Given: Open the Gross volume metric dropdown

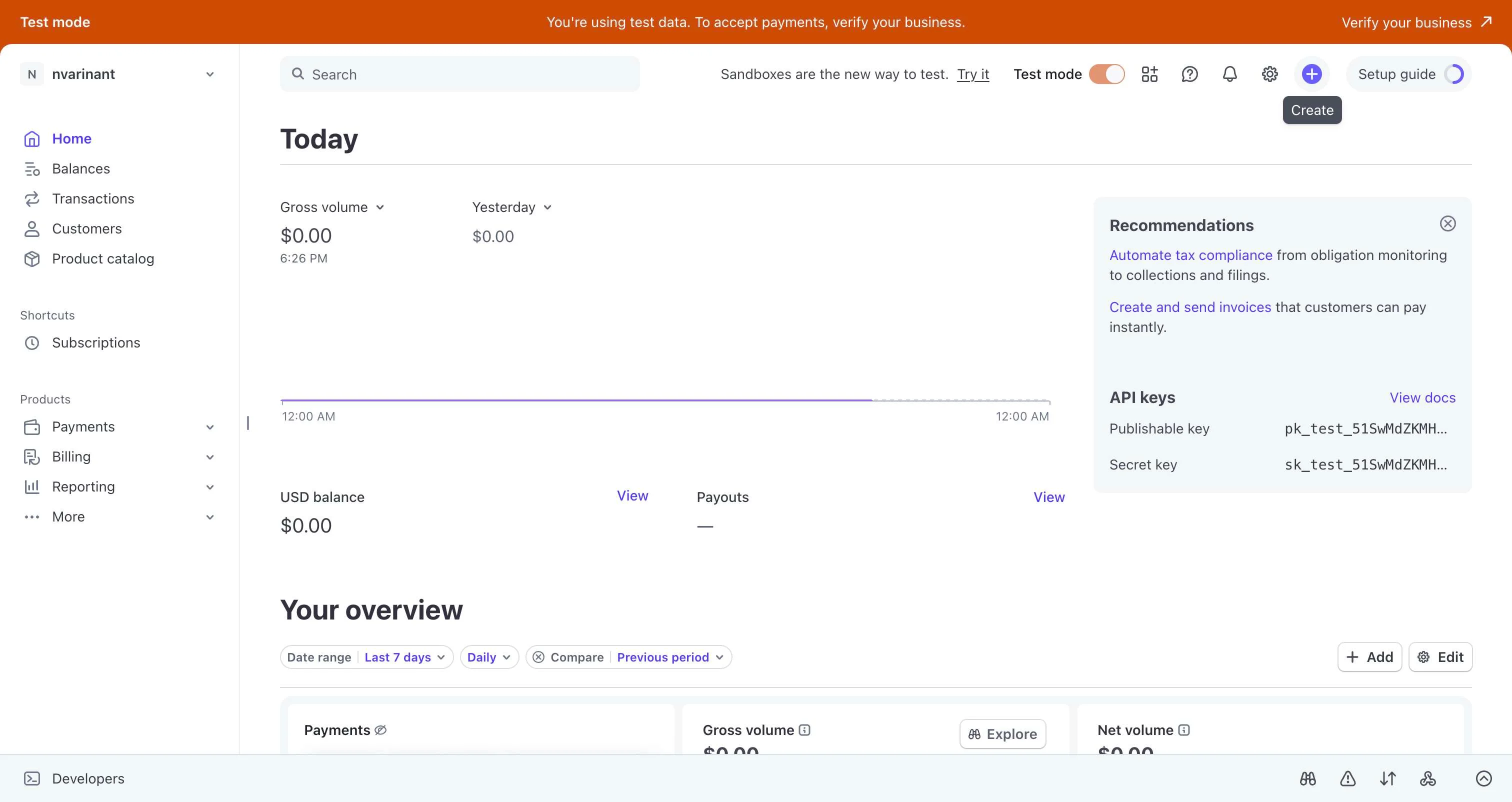Looking at the screenshot, I should [331, 207].
